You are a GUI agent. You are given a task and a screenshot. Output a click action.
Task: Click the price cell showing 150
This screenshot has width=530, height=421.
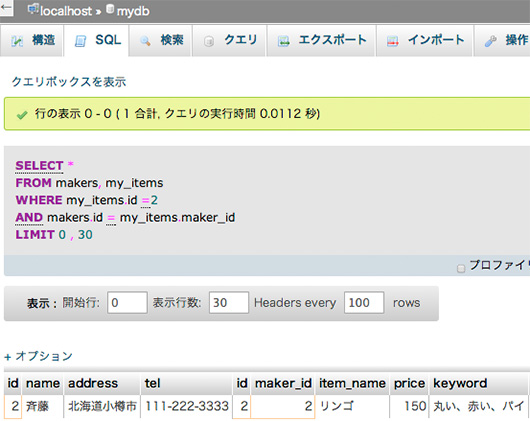tap(409, 406)
